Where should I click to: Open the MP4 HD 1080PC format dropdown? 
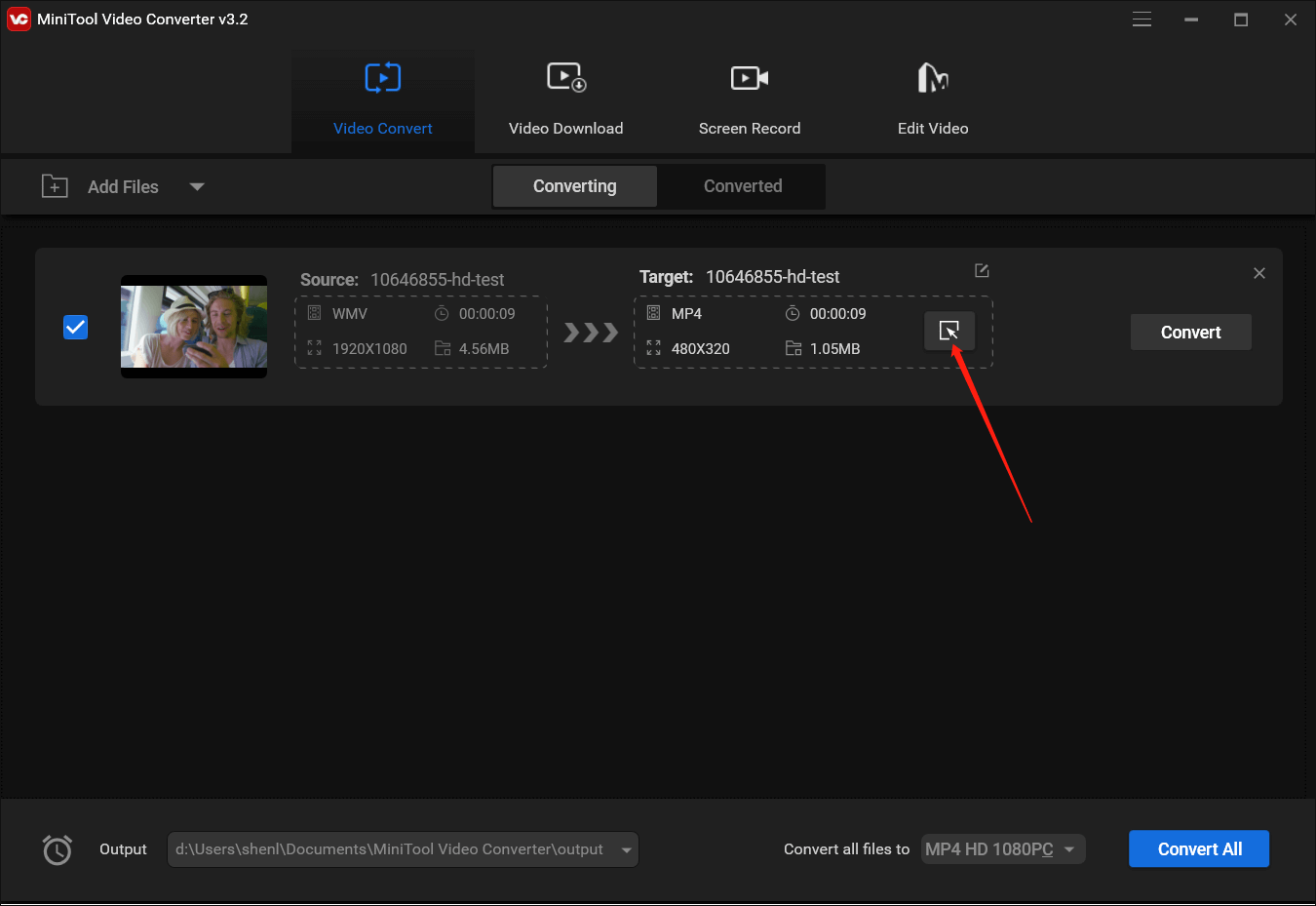coord(1003,849)
